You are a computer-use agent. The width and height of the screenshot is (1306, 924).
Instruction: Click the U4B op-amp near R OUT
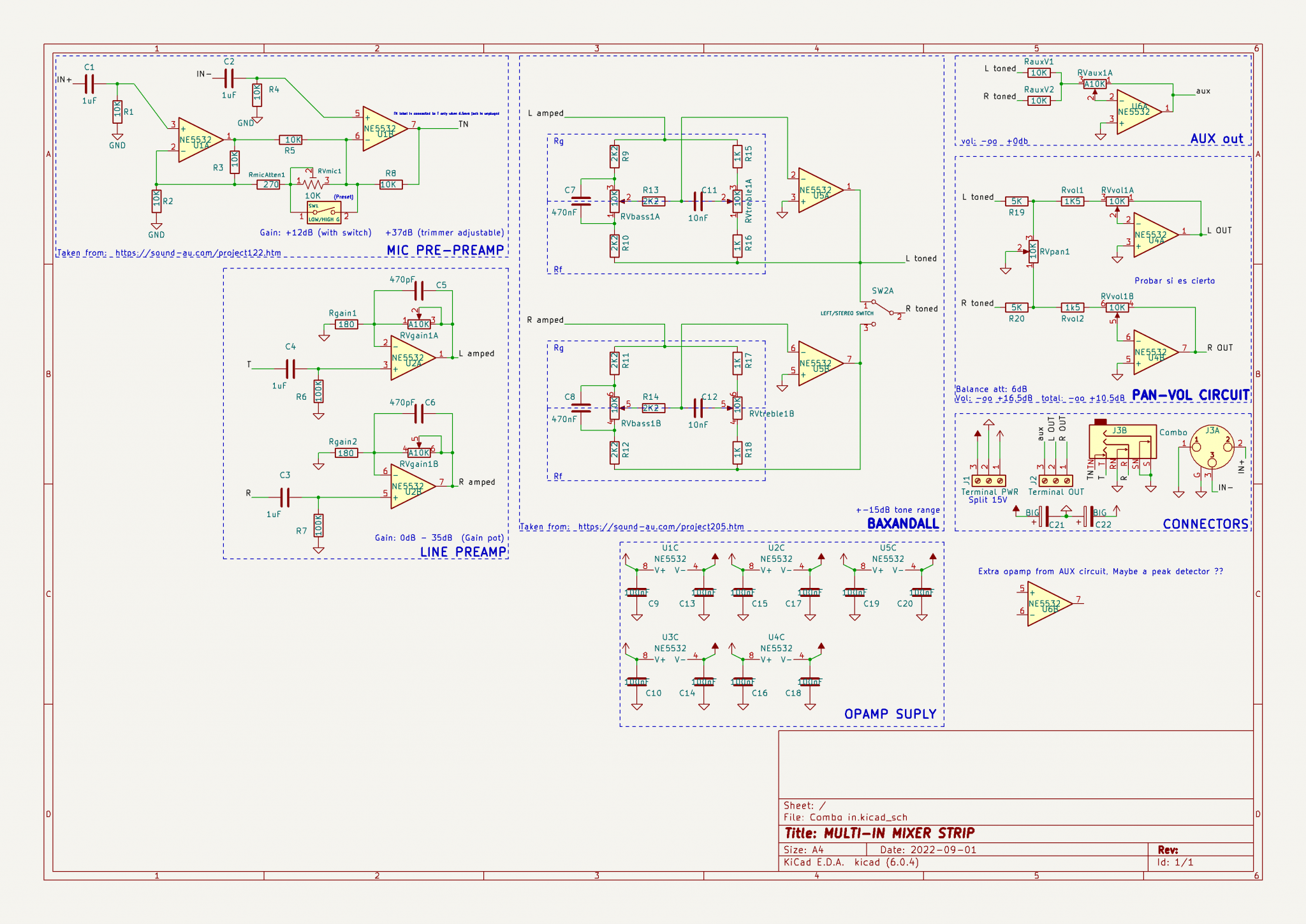point(1156,353)
